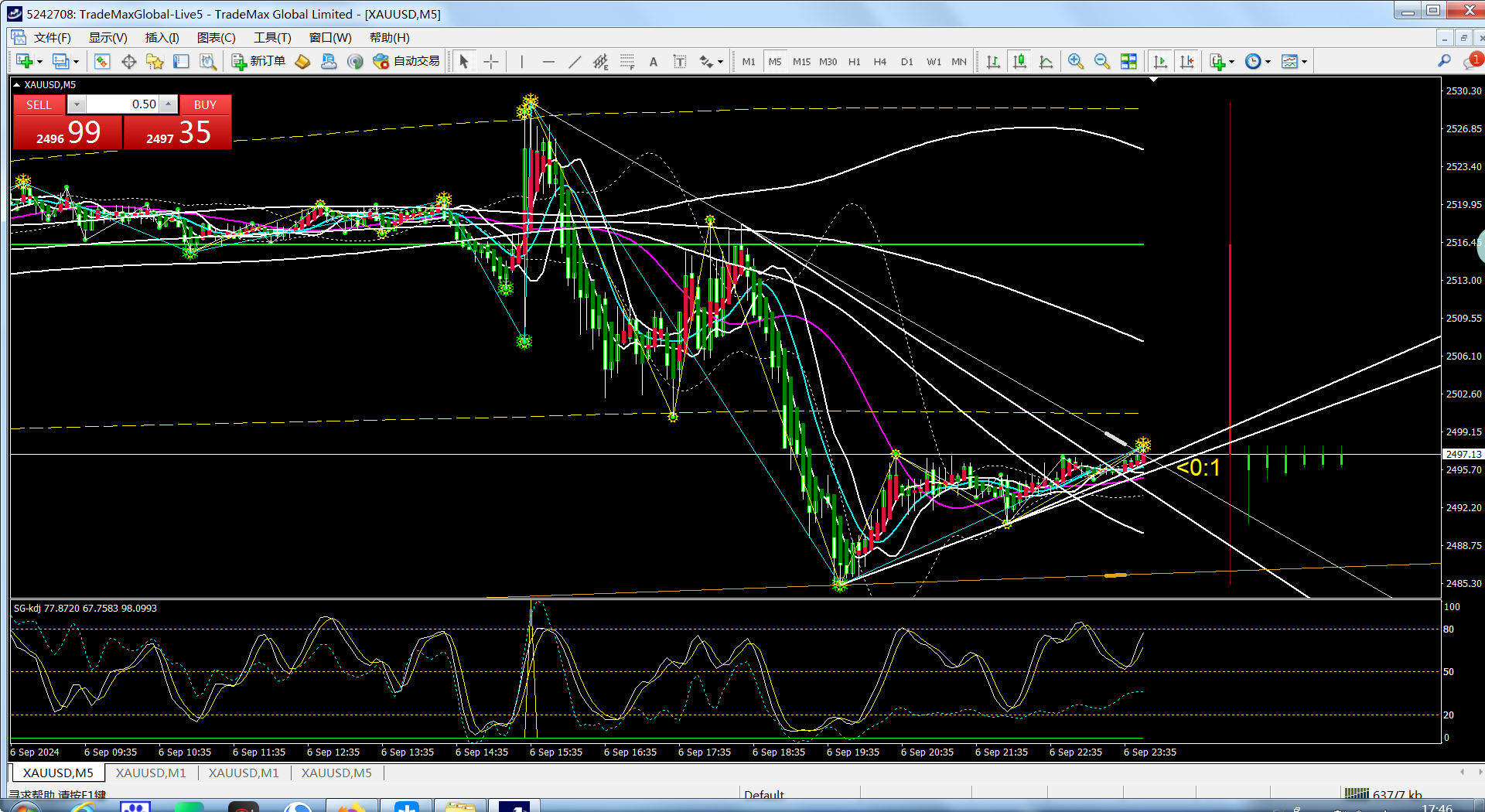This screenshot has width=1485, height=812.
Task: Open the Periods clock icon
Action: click(x=1253, y=62)
